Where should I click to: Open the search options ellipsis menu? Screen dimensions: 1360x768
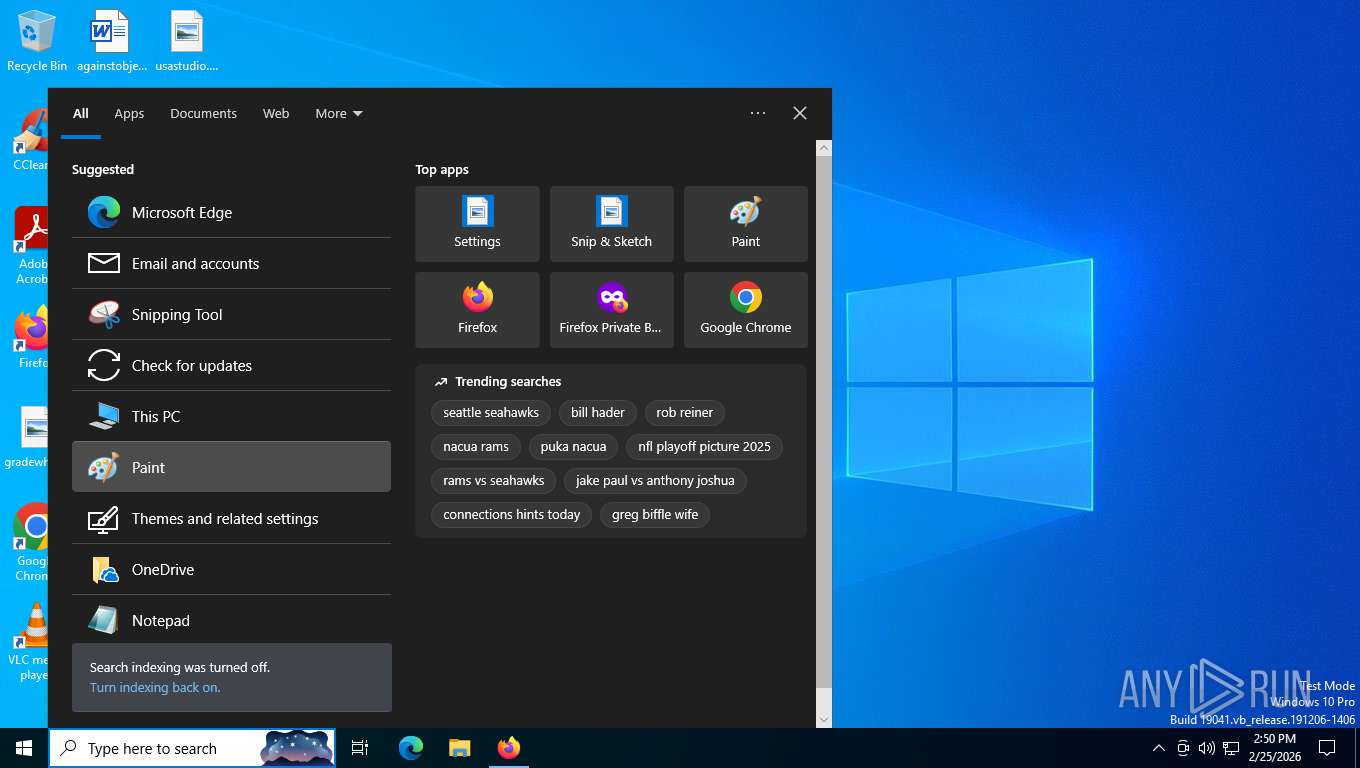click(758, 113)
